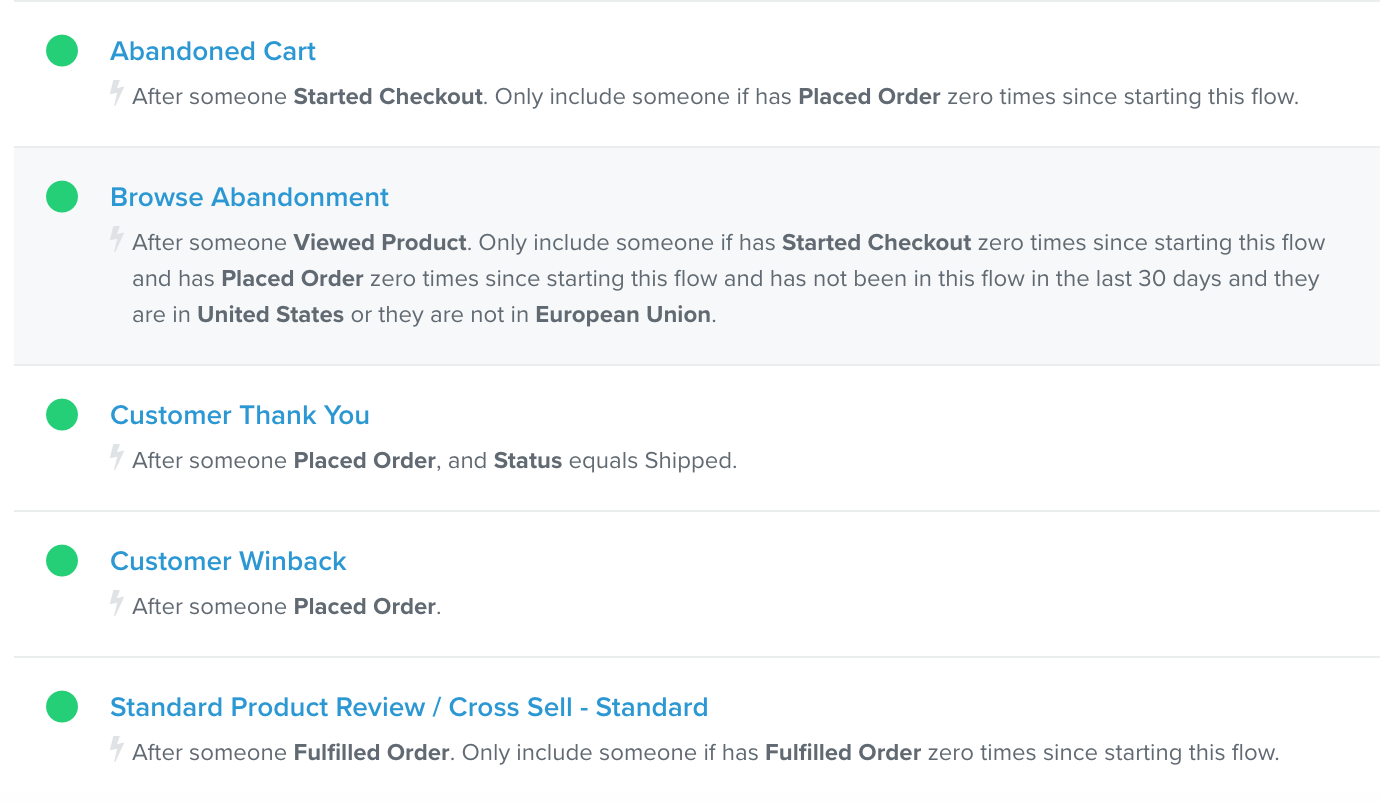Click the lightning icon under Customer Winback
Viewport: 1380px width, 802px height.
pyautogui.click(x=117, y=604)
